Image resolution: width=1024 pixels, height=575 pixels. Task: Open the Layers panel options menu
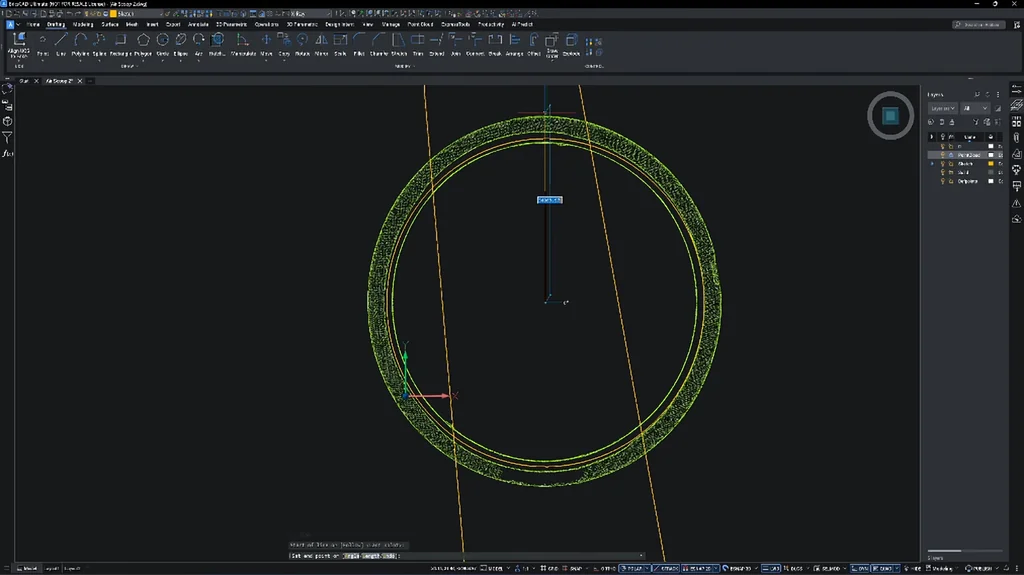click(998, 95)
